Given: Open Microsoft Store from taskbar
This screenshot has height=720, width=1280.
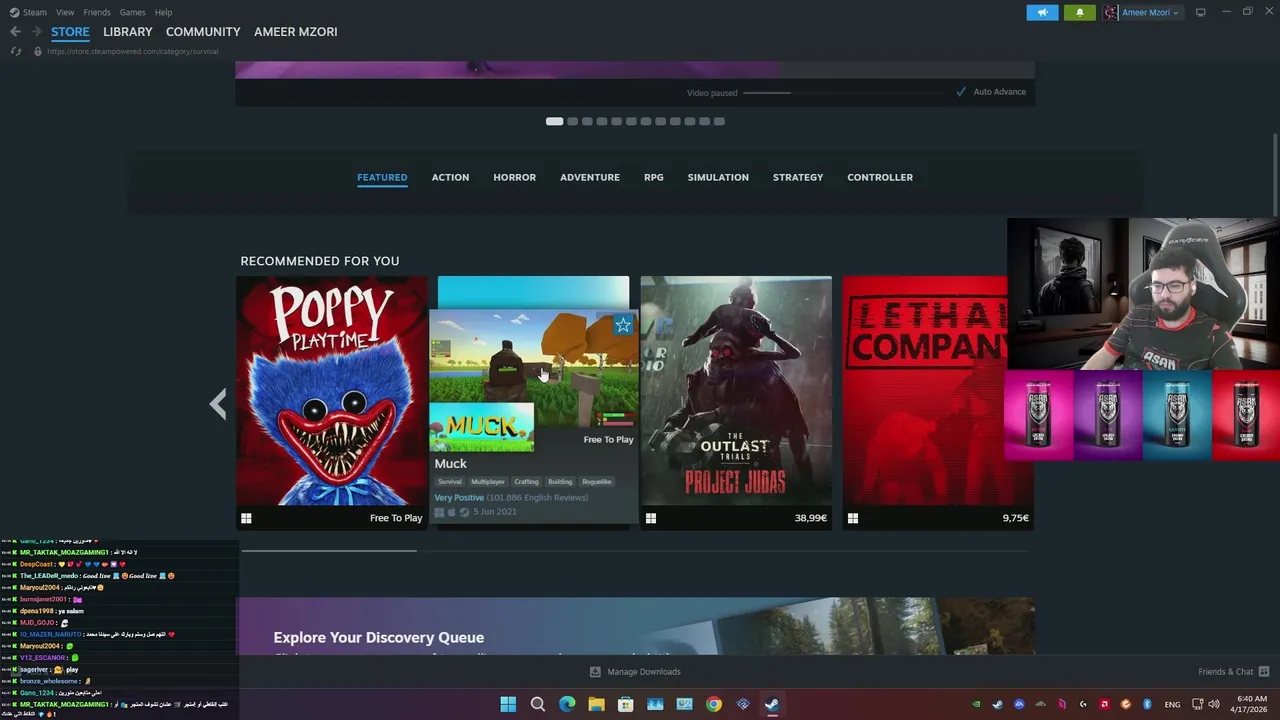Looking at the screenshot, I should pyautogui.click(x=625, y=704).
